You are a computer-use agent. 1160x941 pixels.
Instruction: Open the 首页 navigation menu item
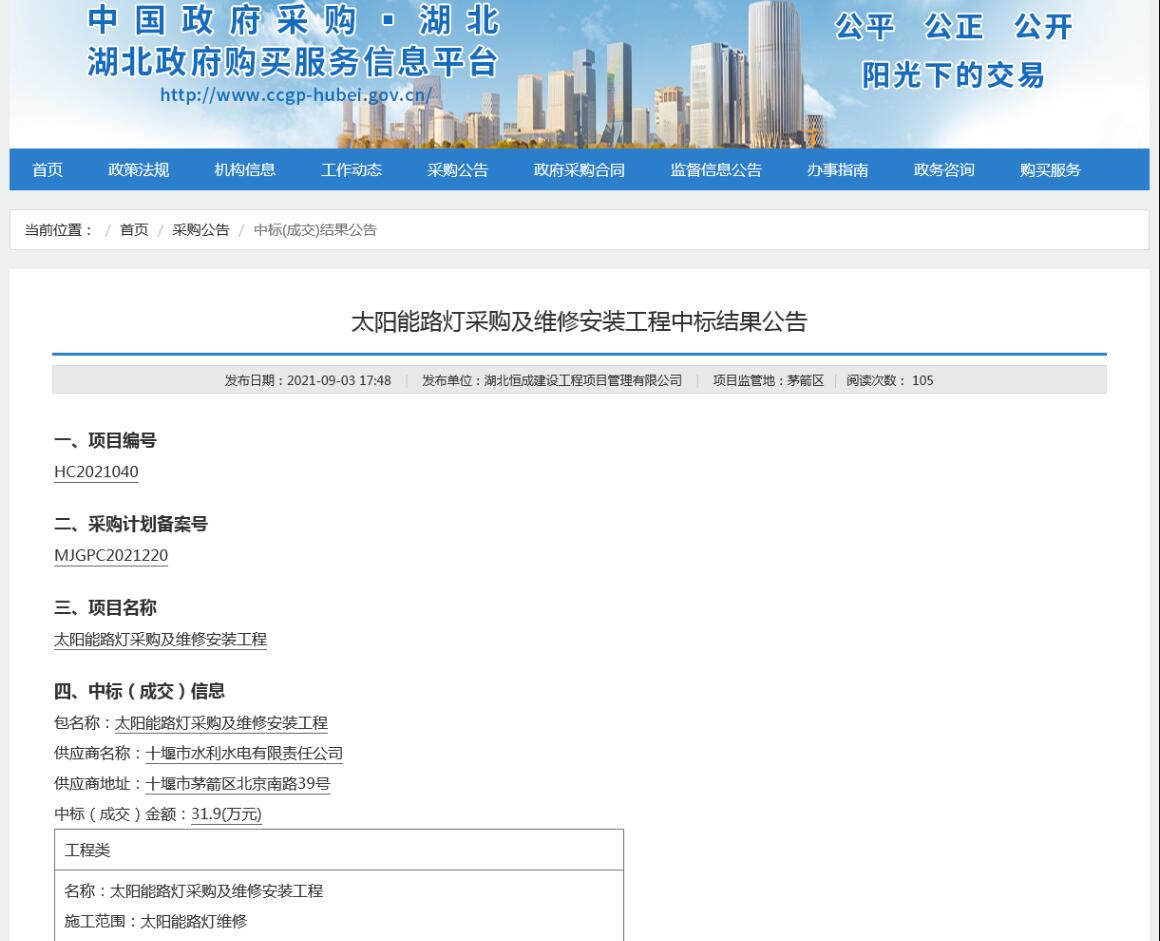[x=47, y=170]
